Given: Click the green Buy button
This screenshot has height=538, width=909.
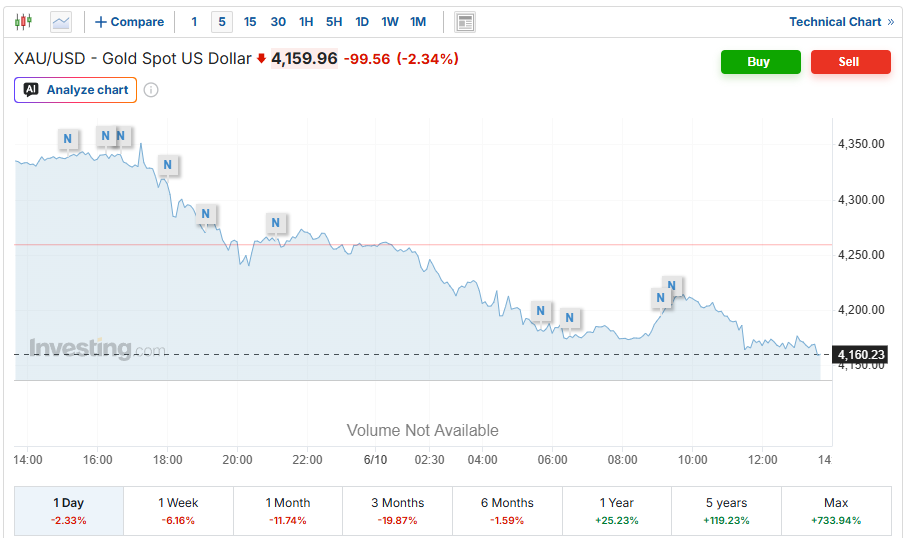Looking at the screenshot, I should (761, 62).
